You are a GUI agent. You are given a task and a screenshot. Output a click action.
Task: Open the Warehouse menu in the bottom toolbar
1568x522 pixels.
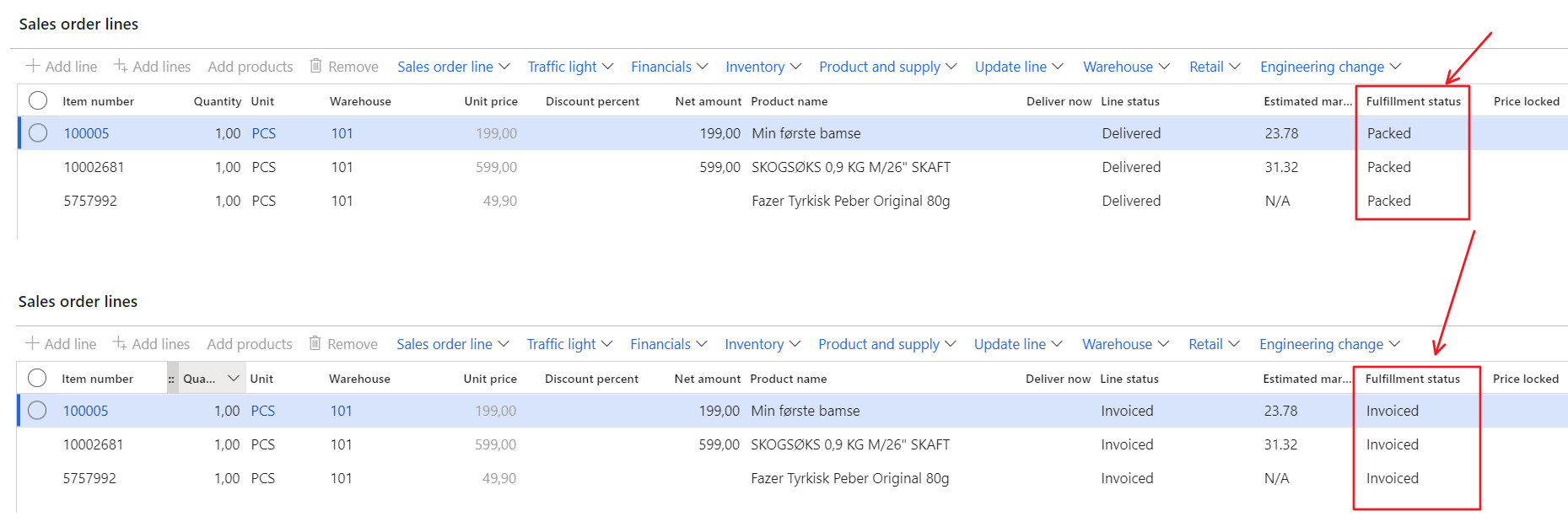(1125, 344)
